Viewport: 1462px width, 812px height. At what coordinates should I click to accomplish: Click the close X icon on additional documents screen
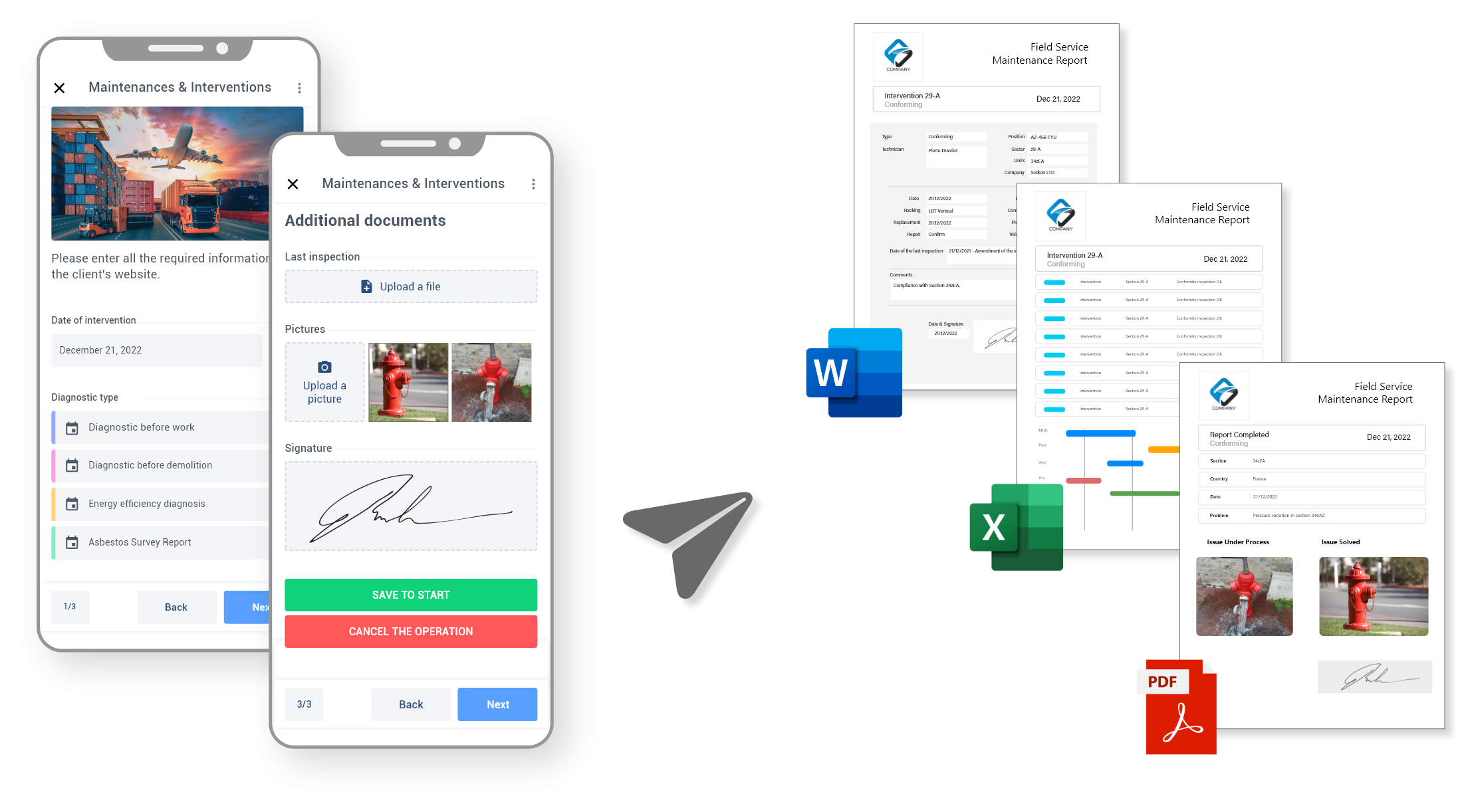293,183
